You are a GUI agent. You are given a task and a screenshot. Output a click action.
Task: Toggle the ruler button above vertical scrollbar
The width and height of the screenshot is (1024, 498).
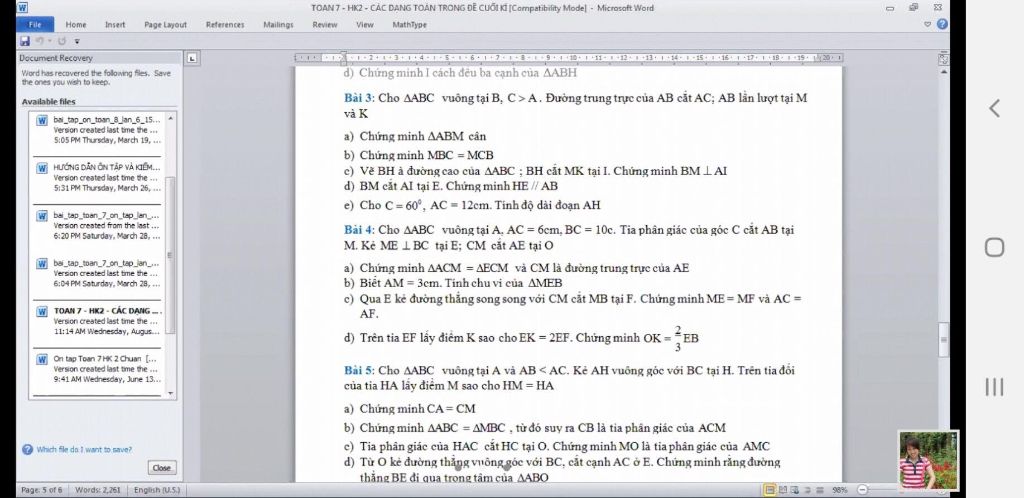pyautogui.click(x=943, y=59)
